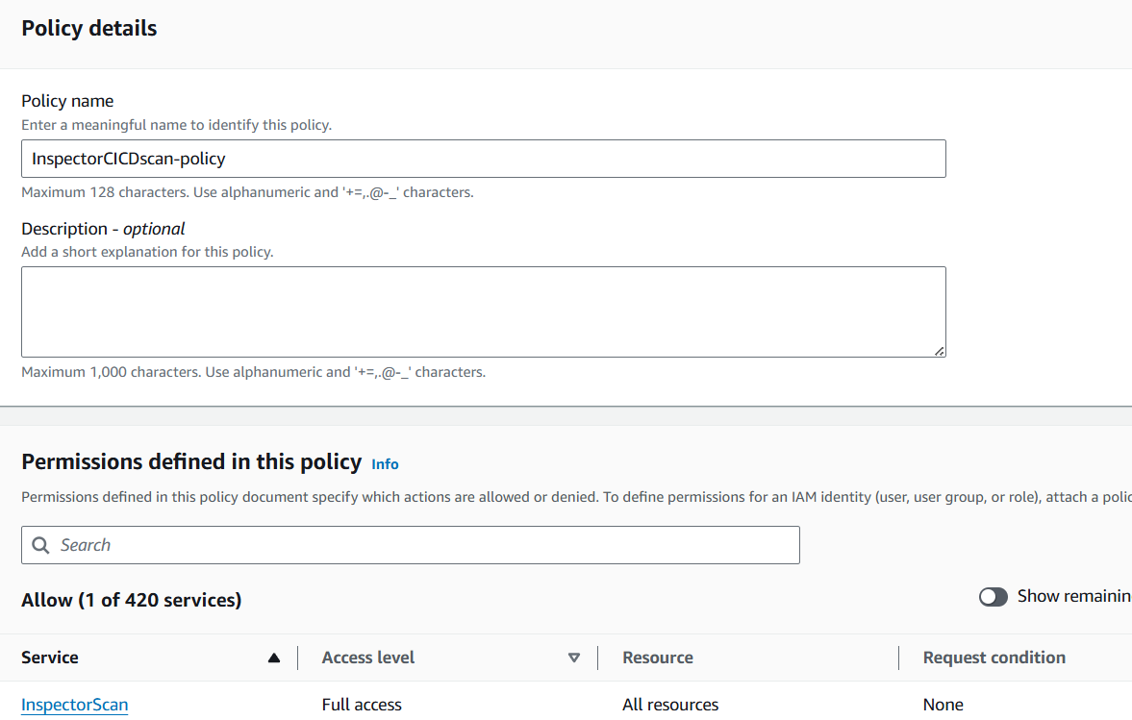Image resolution: width=1132 pixels, height=720 pixels.
Task: Click the Service column header
Action: click(x=50, y=658)
